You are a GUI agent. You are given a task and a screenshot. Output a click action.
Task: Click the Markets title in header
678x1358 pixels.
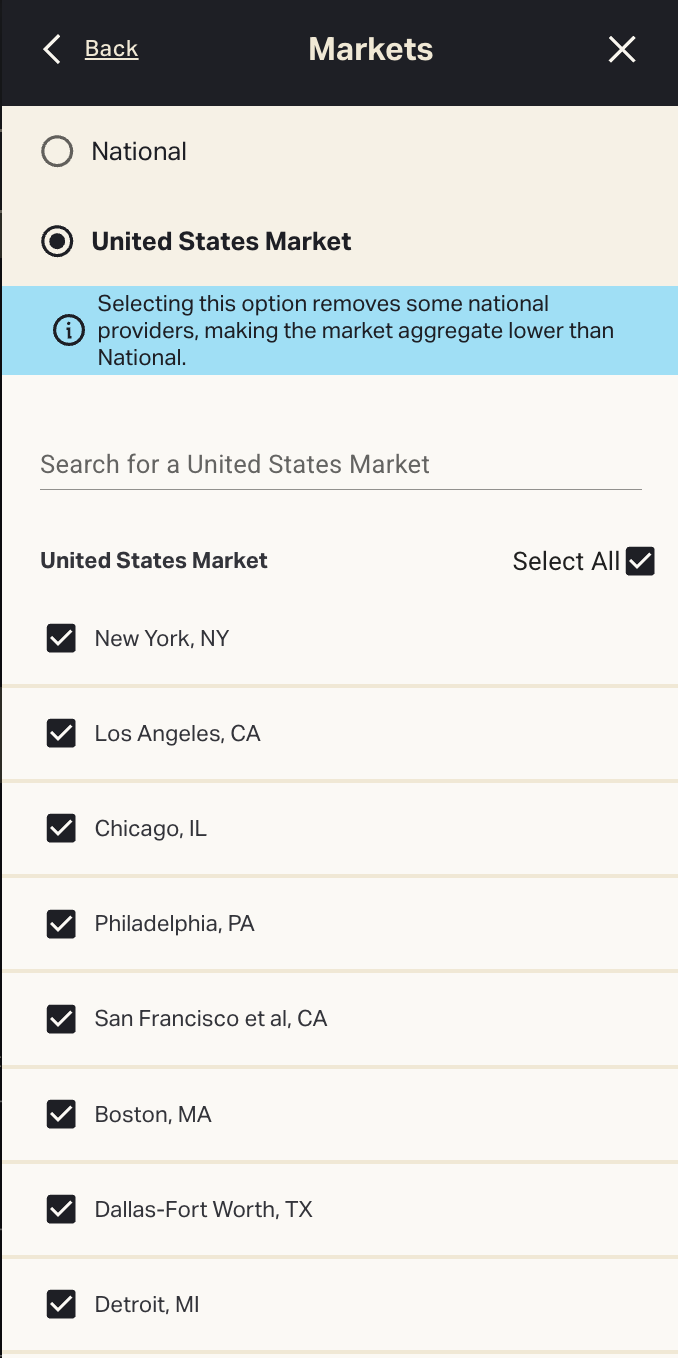370,49
